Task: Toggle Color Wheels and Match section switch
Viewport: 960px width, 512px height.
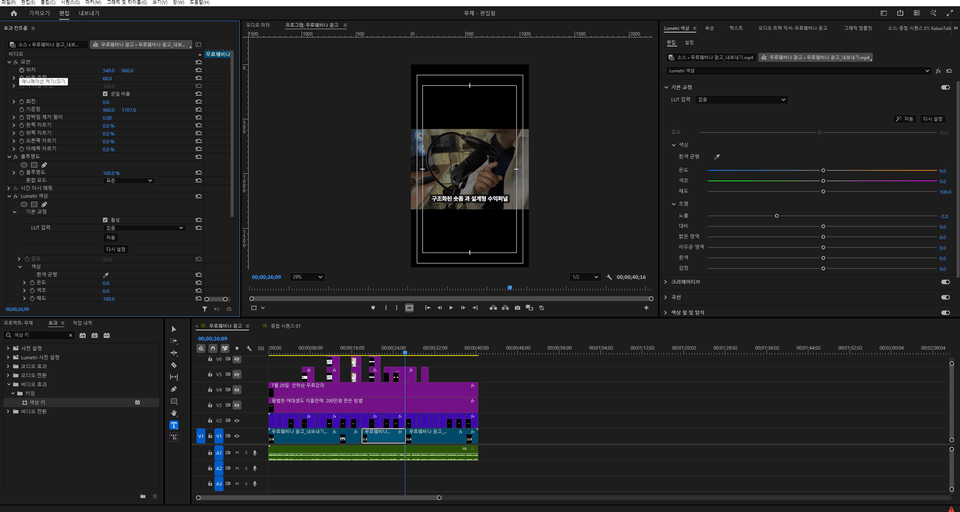Action: click(x=945, y=312)
